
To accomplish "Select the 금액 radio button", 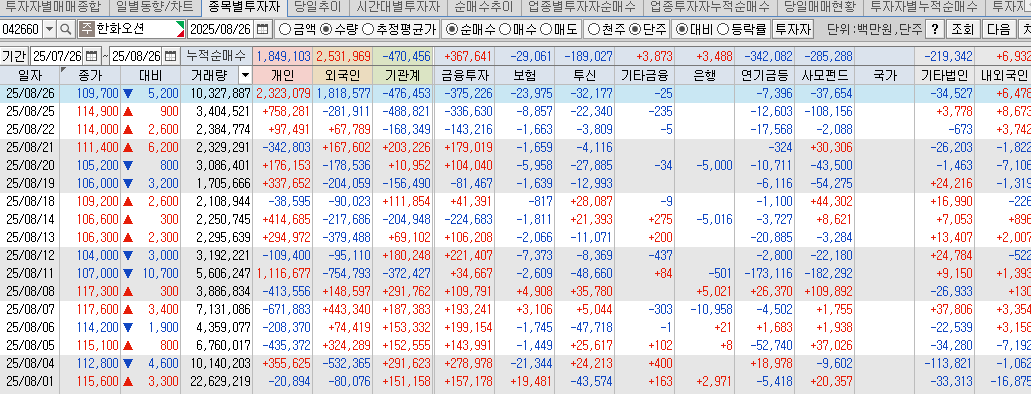I will 285,30.
